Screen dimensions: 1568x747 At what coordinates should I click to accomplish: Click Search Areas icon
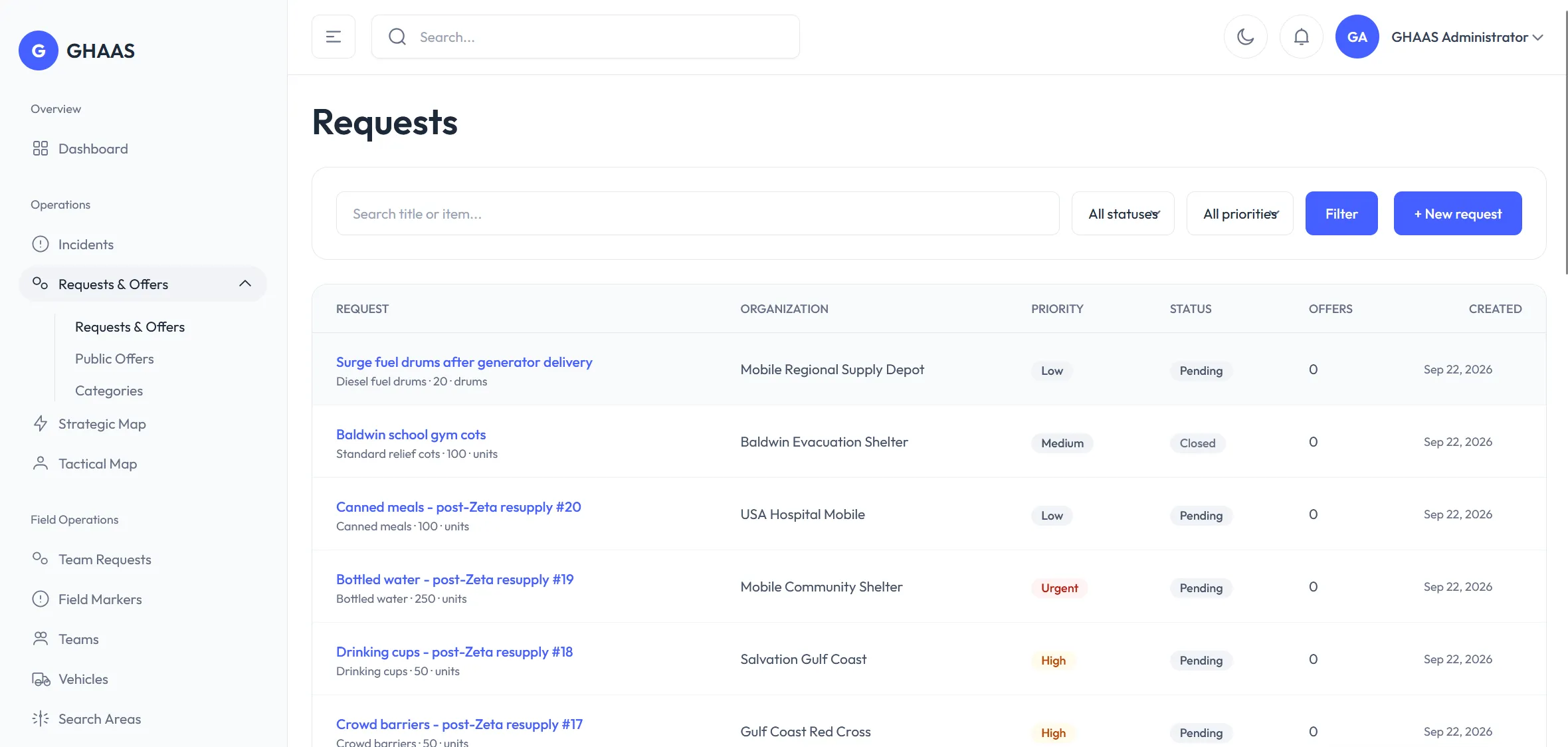pyautogui.click(x=41, y=718)
